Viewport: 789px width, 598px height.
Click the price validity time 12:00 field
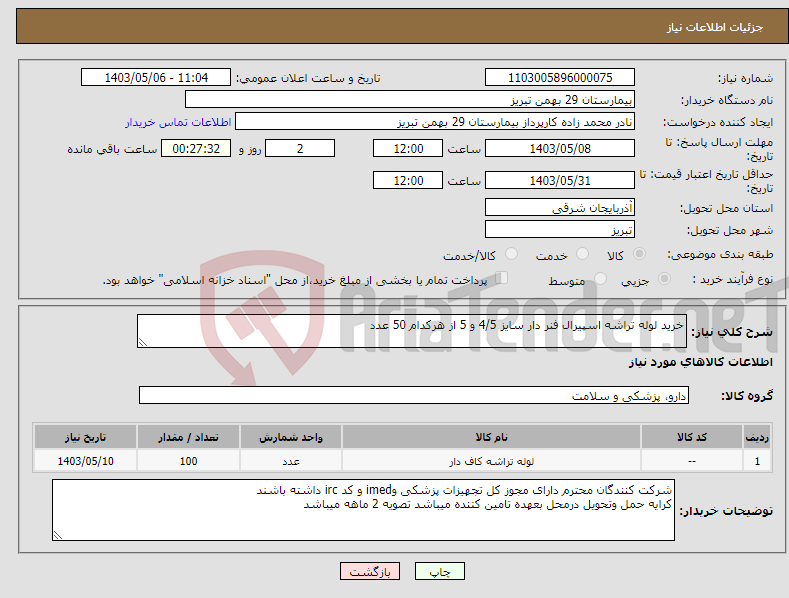pos(408,180)
